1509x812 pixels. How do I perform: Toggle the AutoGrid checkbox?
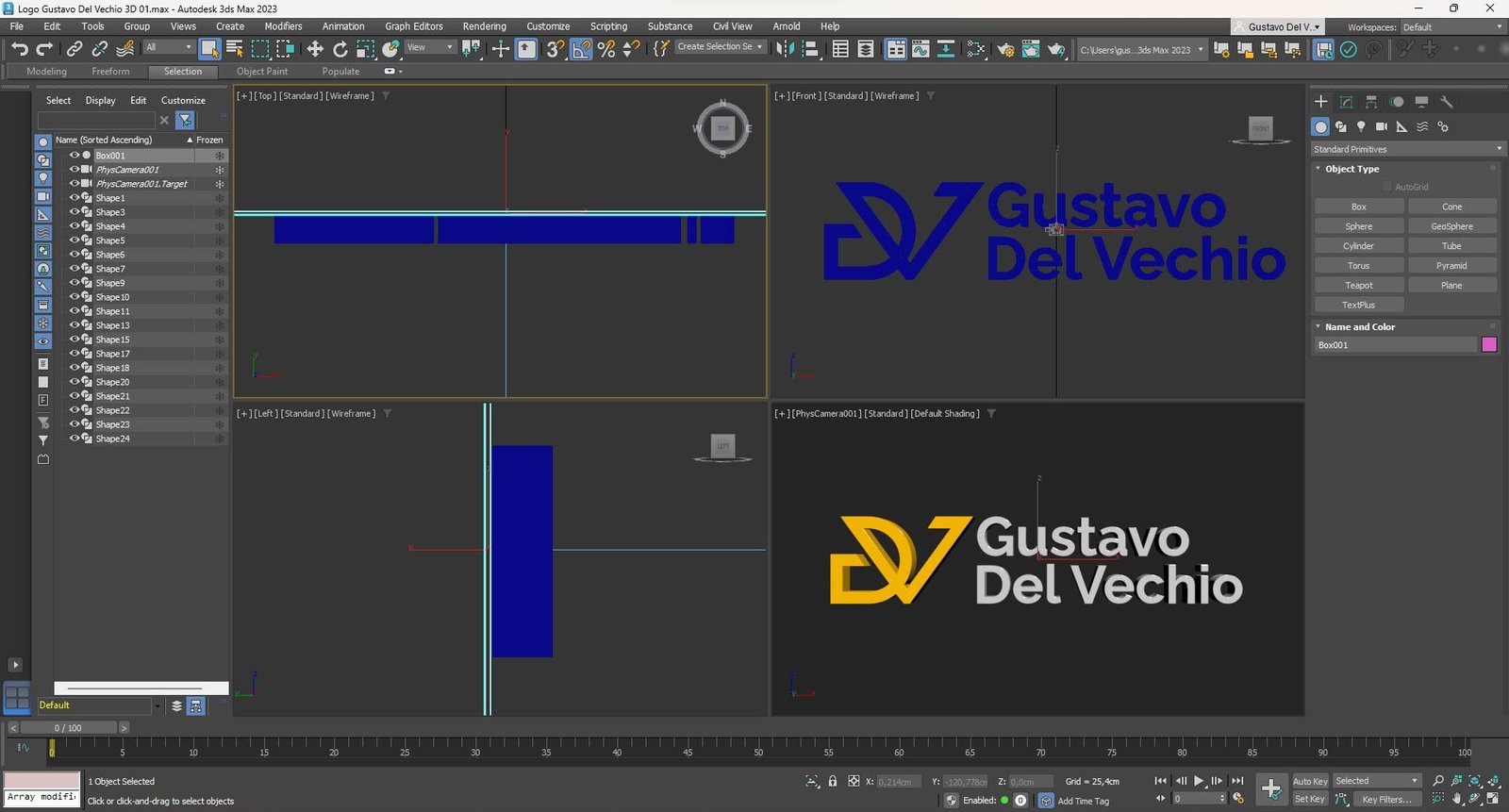1386,187
